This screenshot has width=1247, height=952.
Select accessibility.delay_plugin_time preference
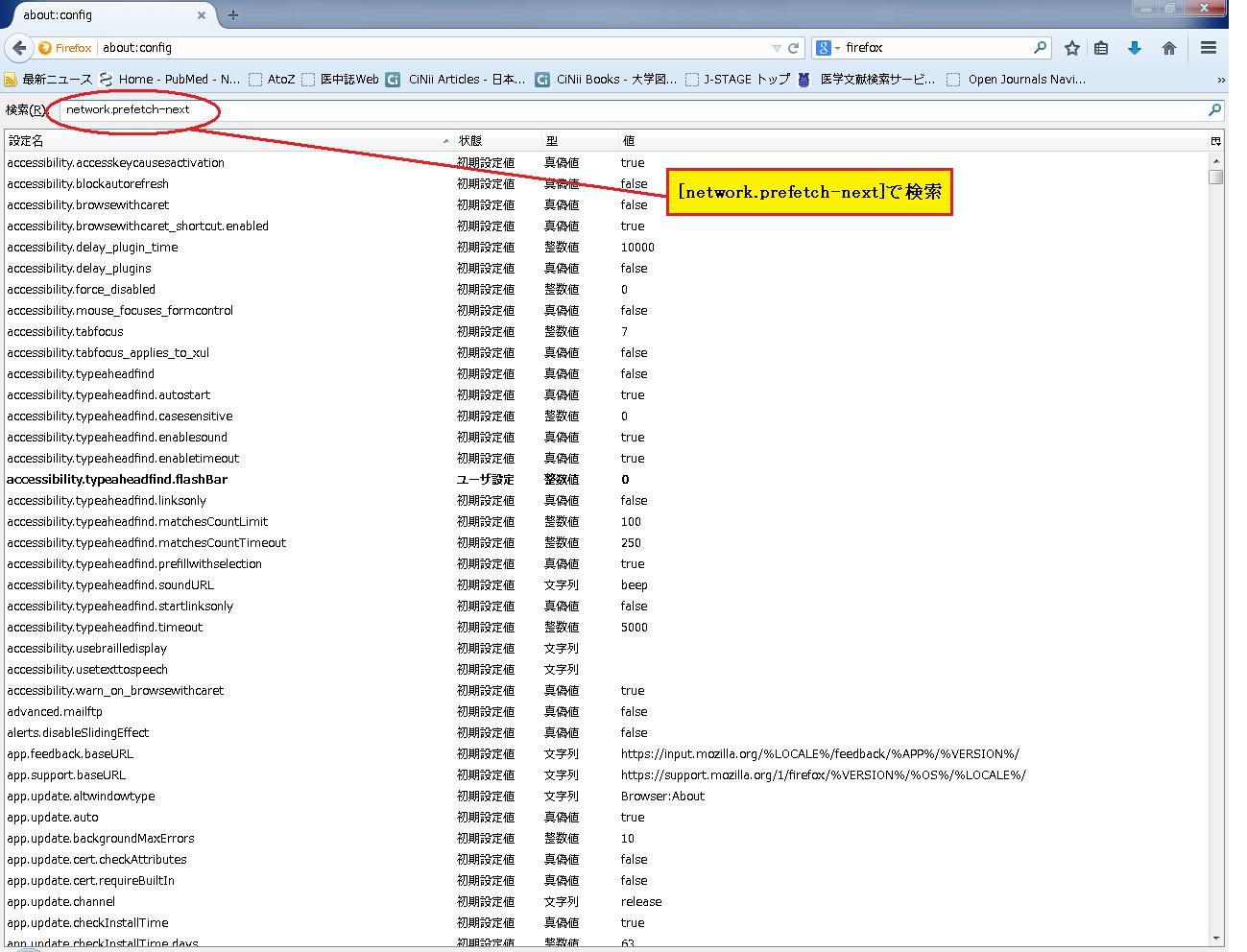click(606, 248)
